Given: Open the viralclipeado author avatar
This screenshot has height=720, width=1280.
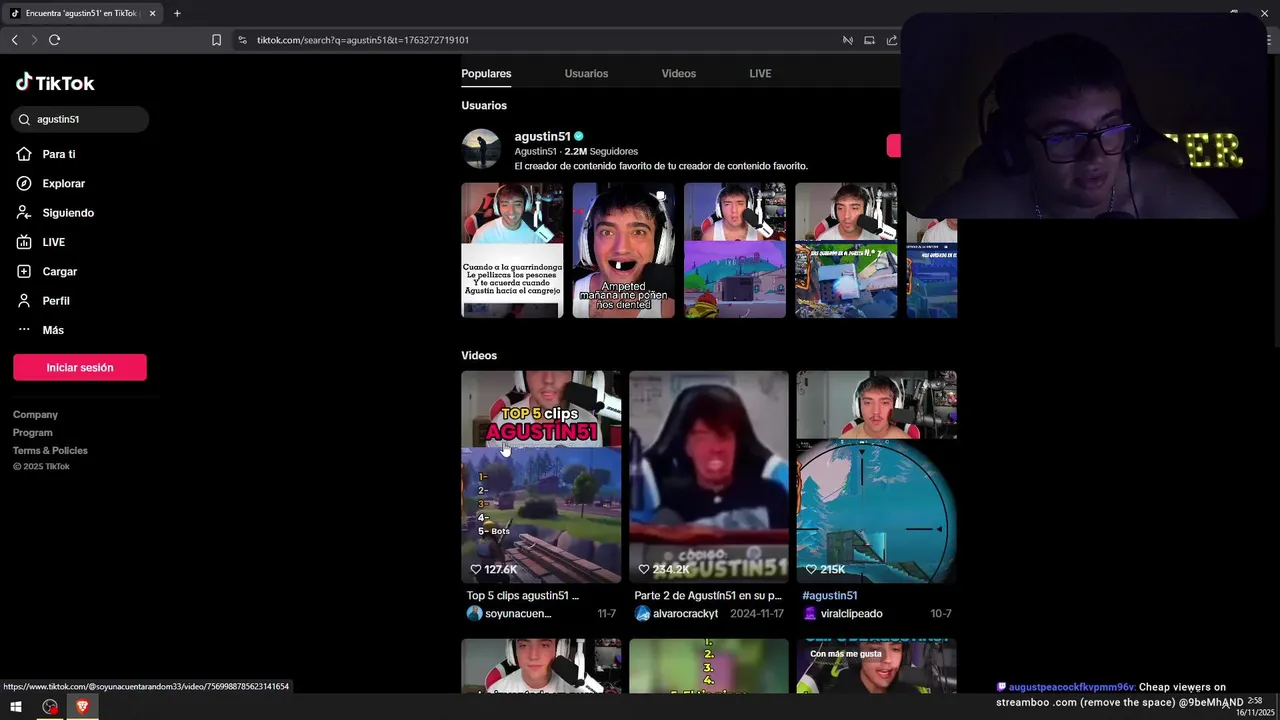Looking at the screenshot, I should (810, 613).
